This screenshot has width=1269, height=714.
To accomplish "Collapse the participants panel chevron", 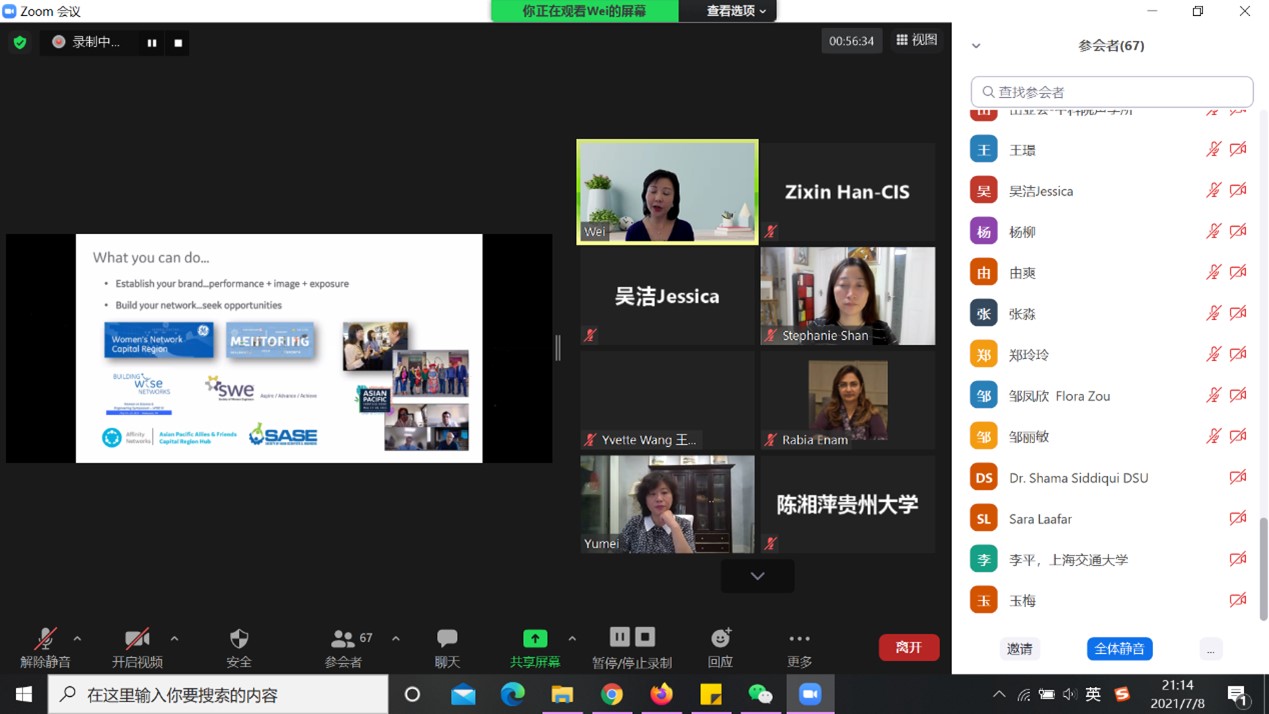I will (x=976, y=46).
